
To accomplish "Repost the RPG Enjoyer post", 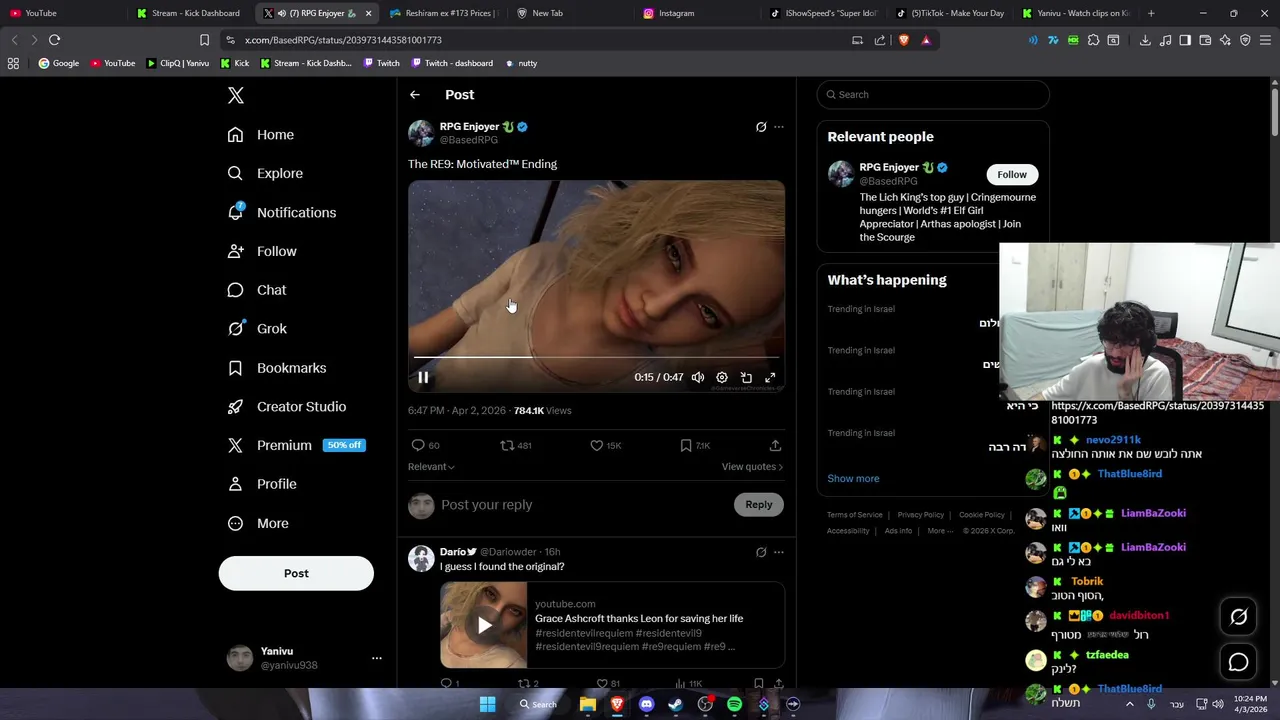I will (507, 445).
